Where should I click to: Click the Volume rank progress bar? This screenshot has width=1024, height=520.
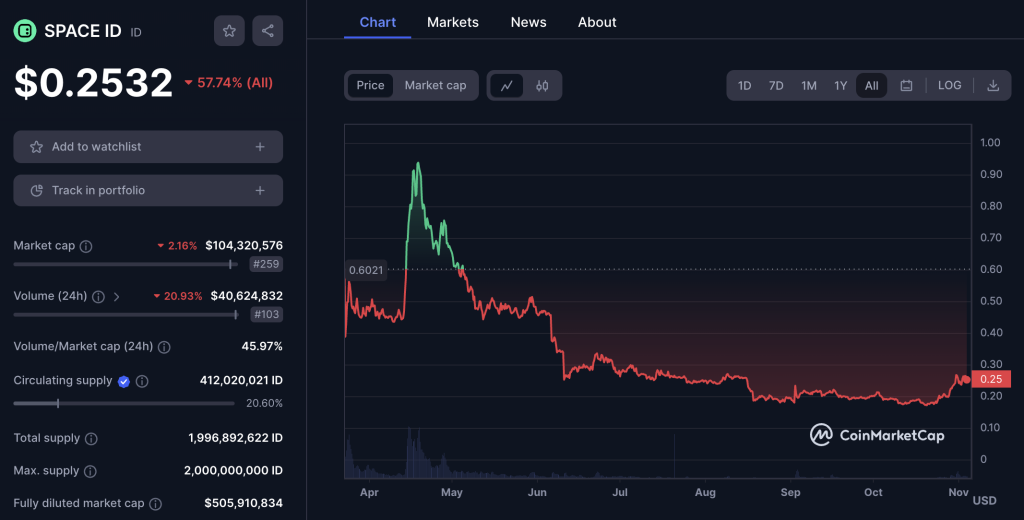pos(126,315)
